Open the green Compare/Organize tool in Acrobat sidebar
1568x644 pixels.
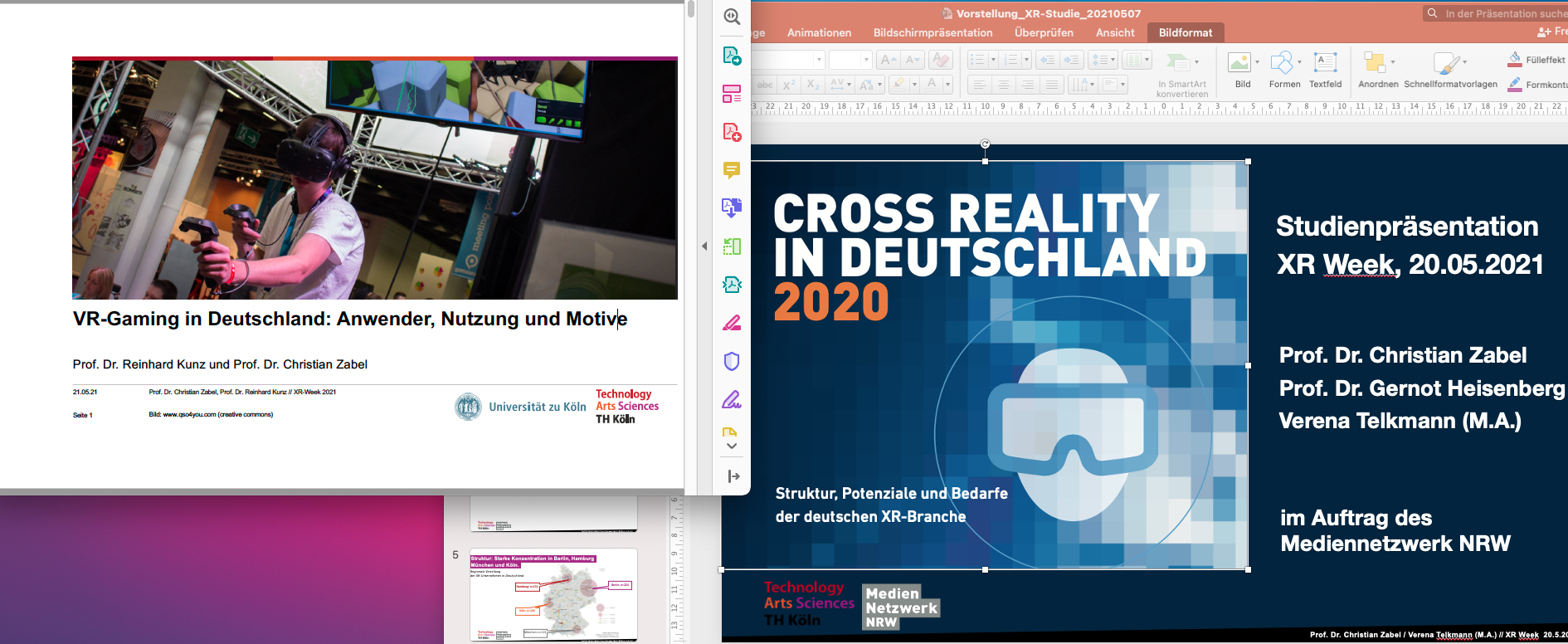coord(732,246)
